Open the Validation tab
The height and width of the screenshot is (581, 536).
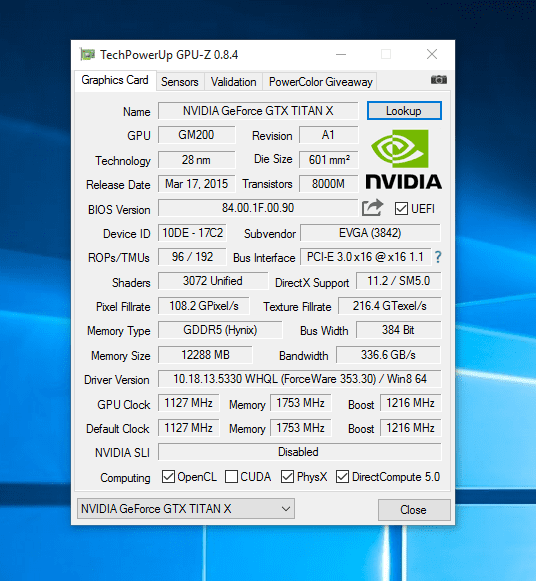[x=233, y=82]
